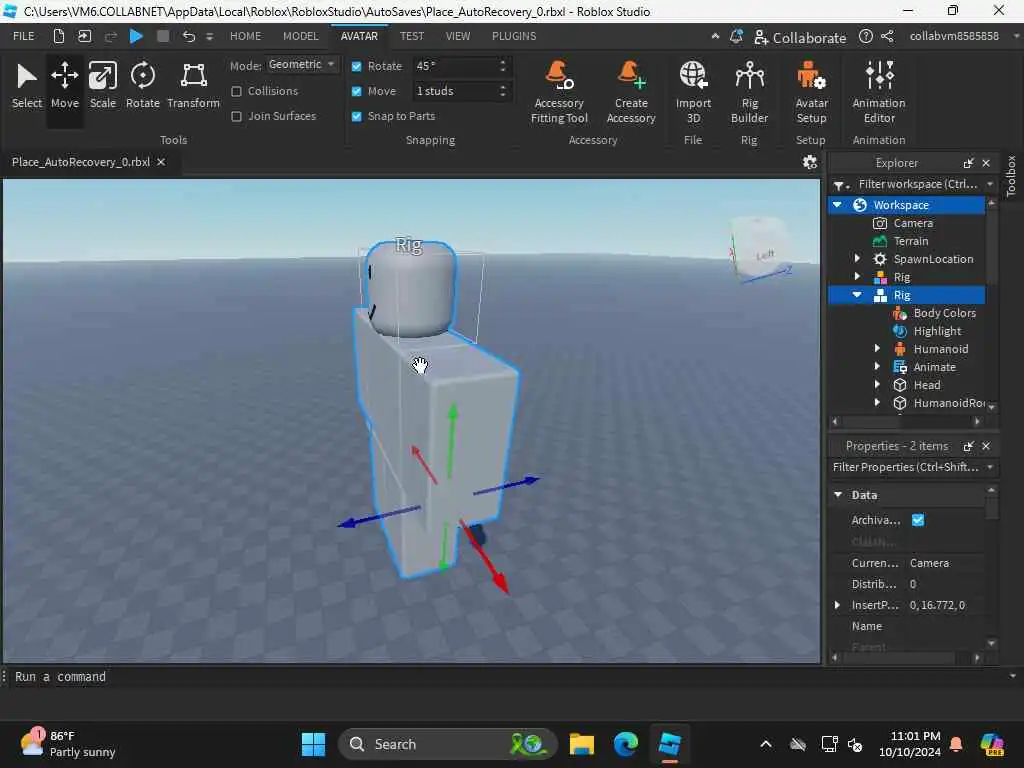
Task: Open the Accessory Fitting Tool
Action: [559, 93]
